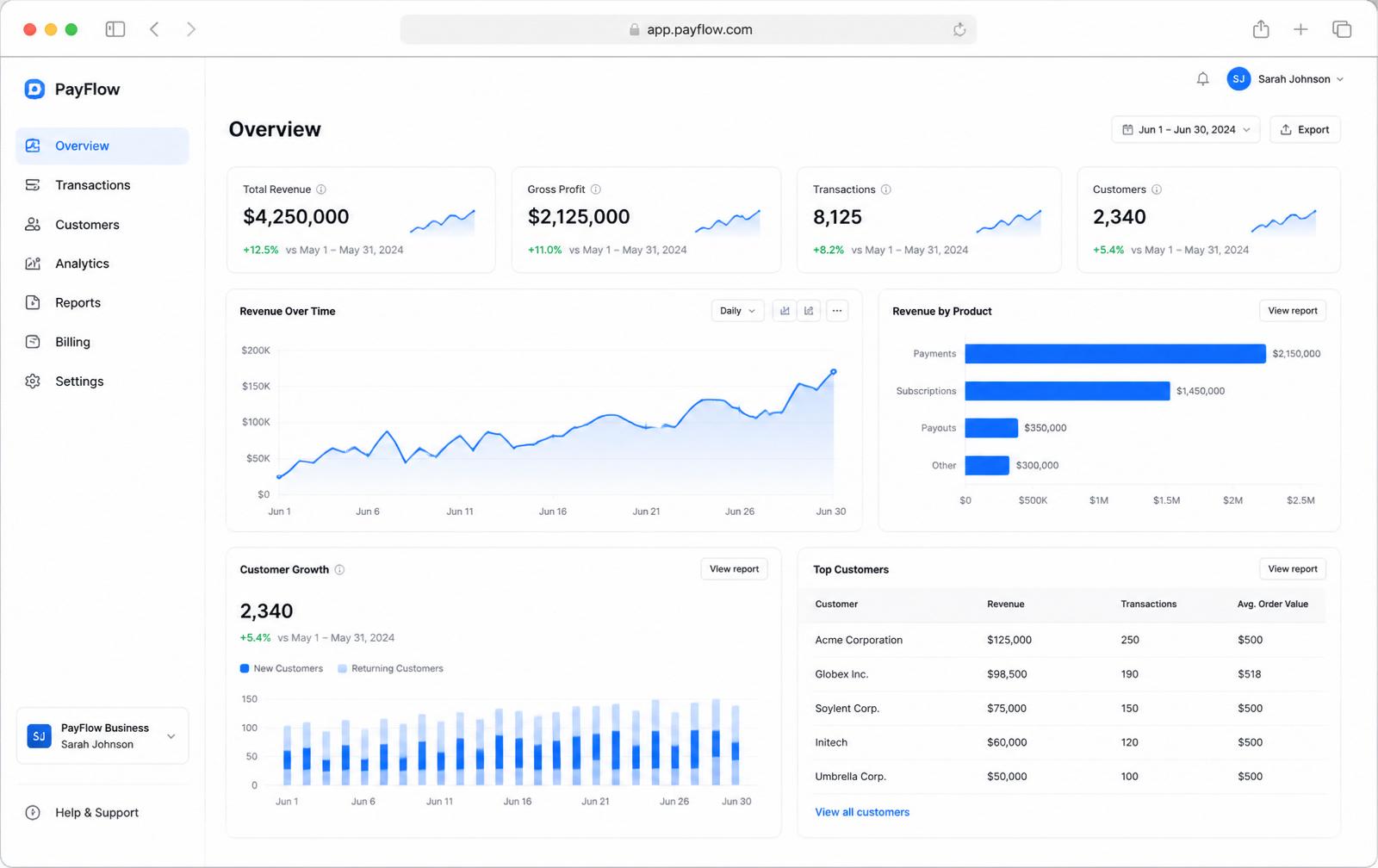
Task: Click the Revenue column header
Action: click(x=1006, y=604)
